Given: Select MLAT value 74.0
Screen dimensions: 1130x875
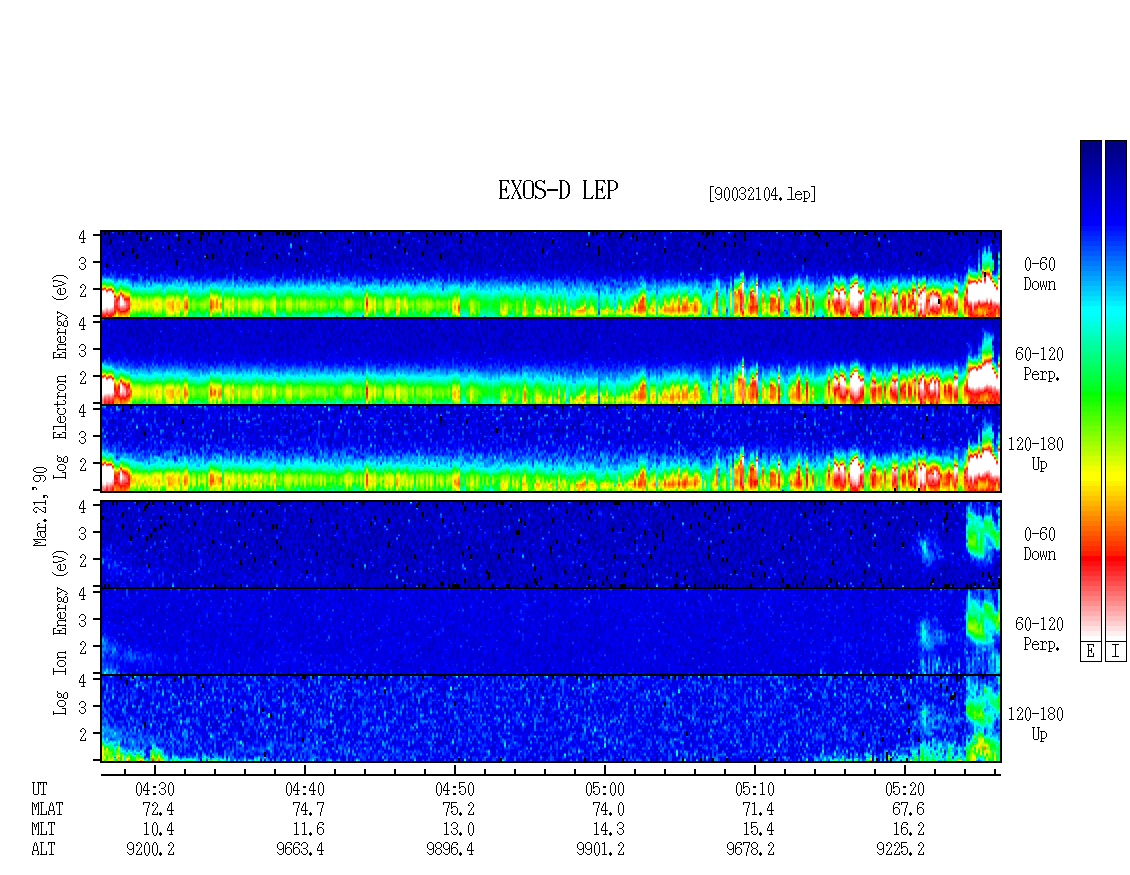Looking at the screenshot, I should click(x=608, y=809).
